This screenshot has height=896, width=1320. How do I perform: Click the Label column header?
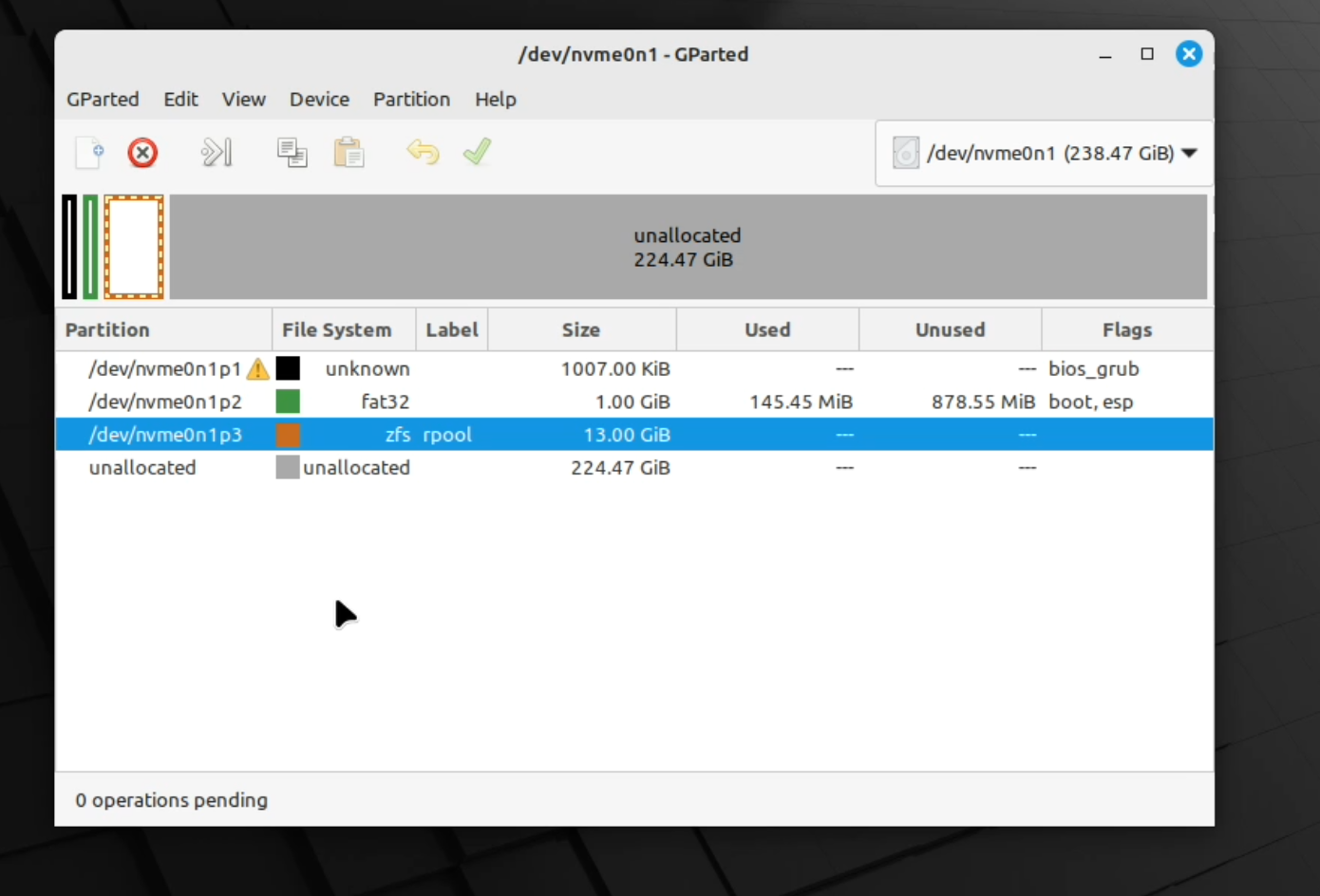[452, 329]
